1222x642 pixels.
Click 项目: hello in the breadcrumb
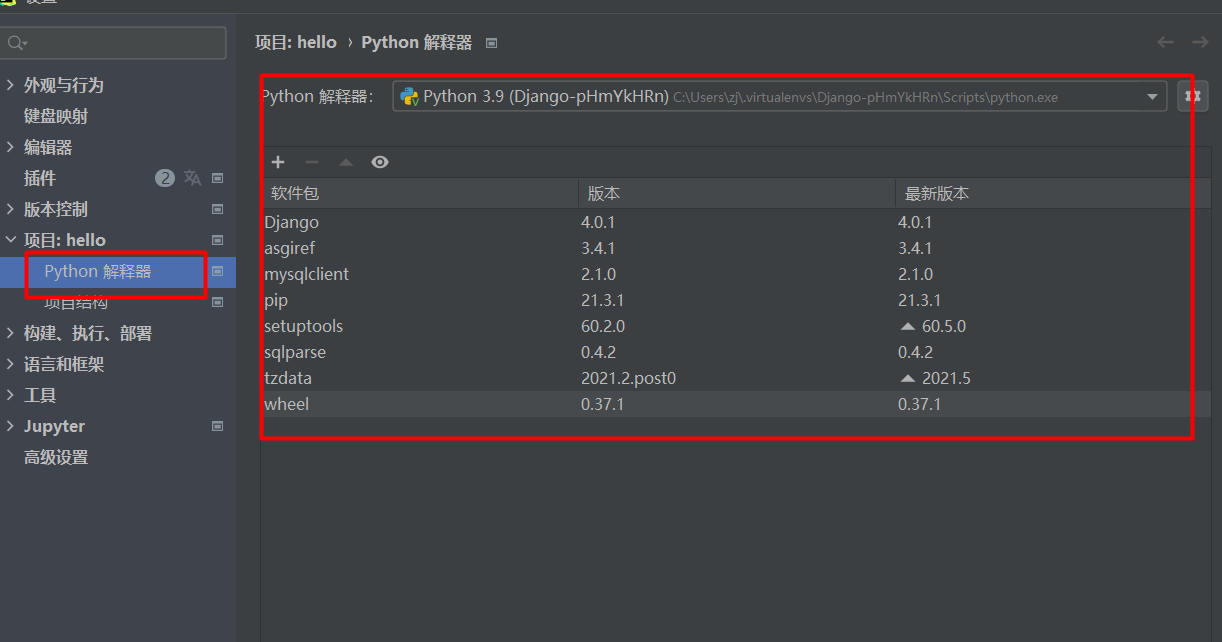(x=296, y=42)
